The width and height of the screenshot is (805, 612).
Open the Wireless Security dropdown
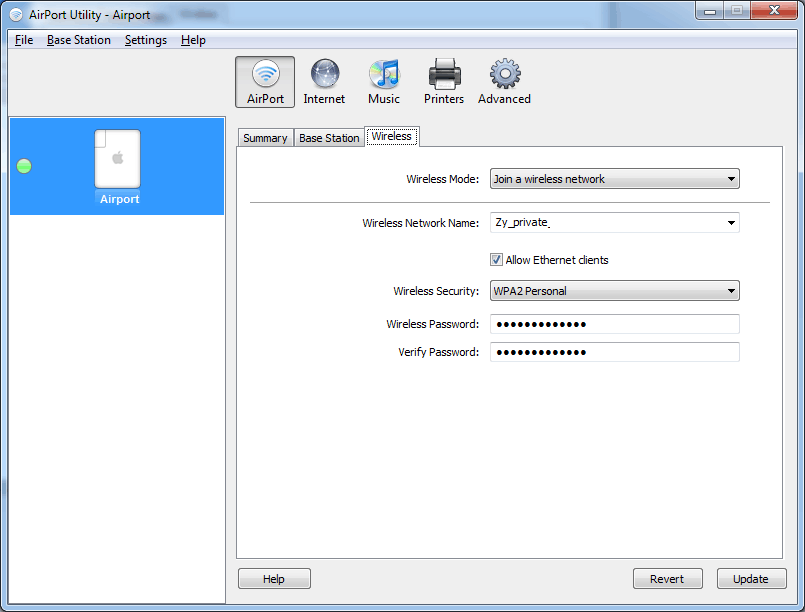[615, 291]
